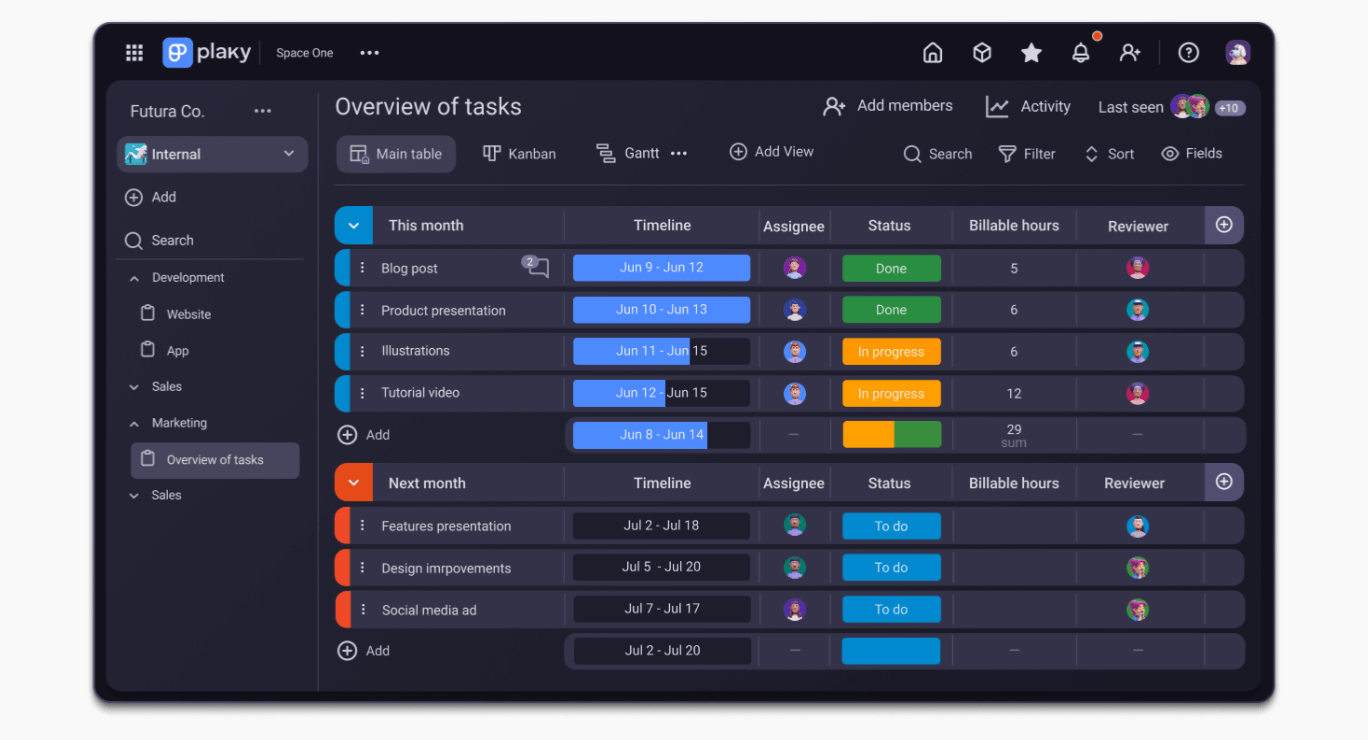Click the Billable hours header in This month

pos(1014,225)
